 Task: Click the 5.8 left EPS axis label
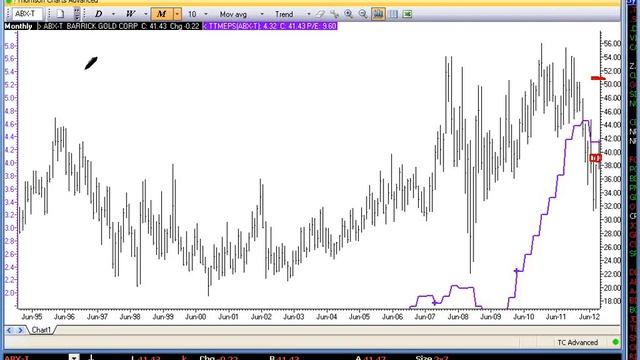tap(9, 46)
